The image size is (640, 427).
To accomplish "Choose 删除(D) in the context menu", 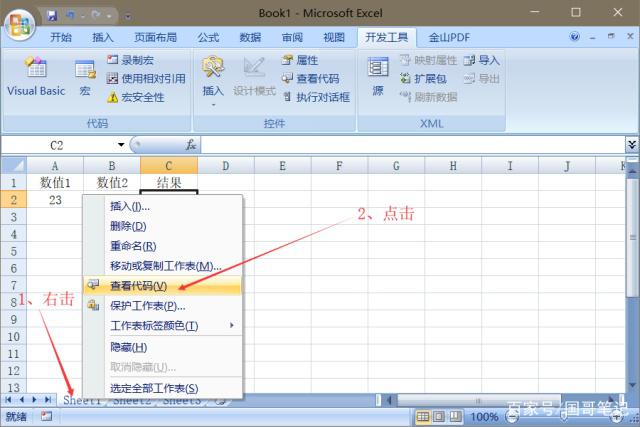I will [162, 226].
